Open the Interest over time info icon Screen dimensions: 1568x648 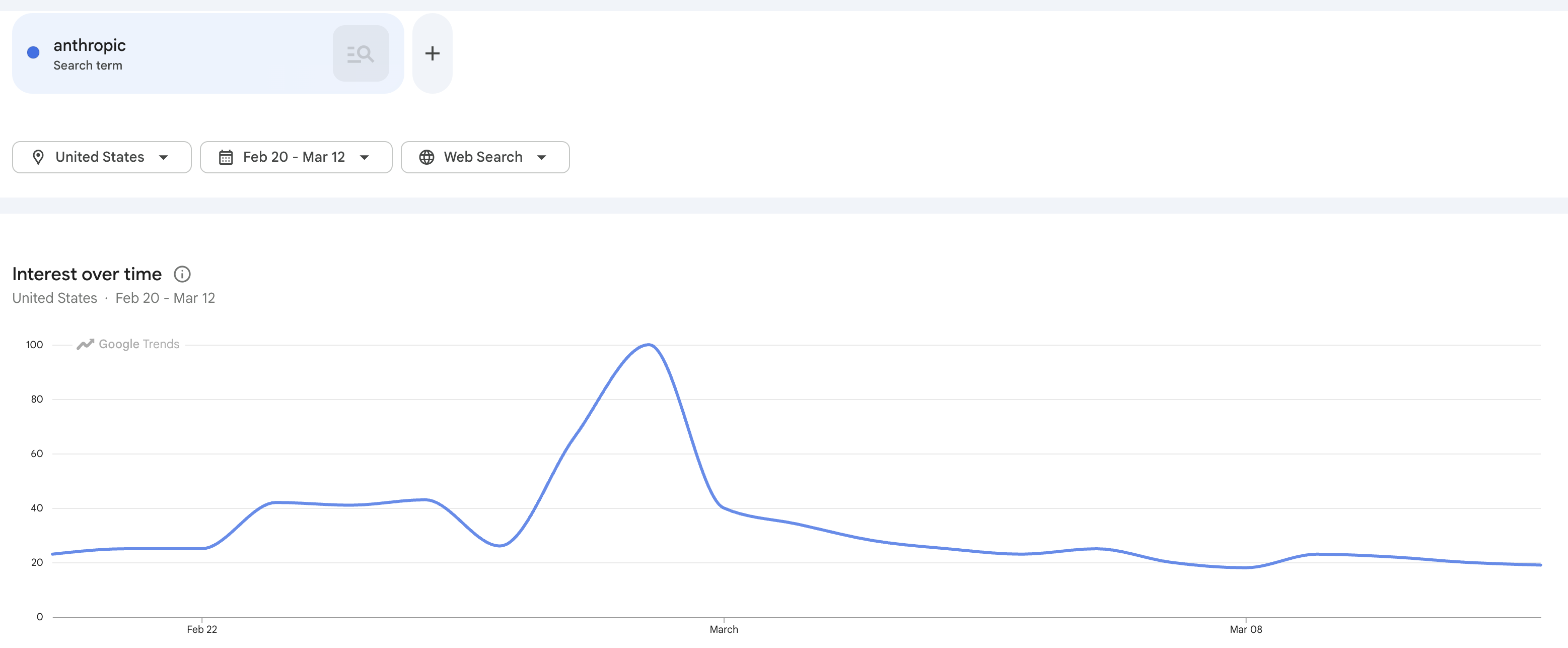pos(182,274)
